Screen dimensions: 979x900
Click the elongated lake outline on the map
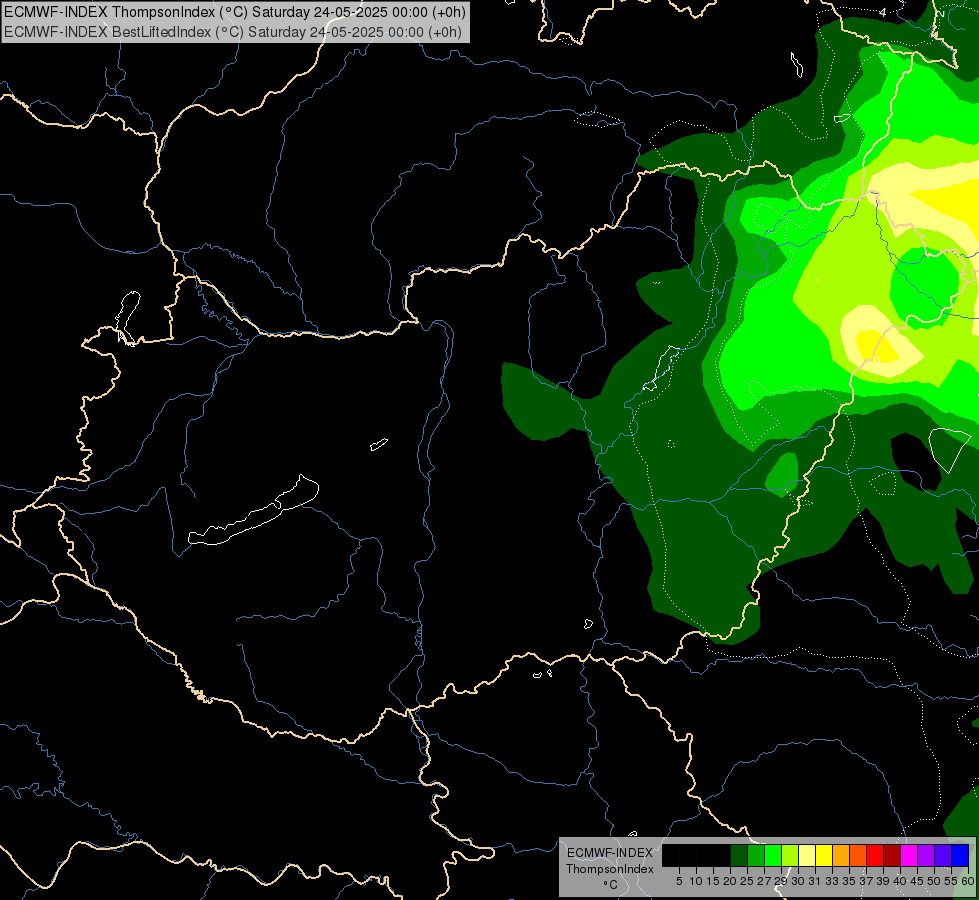(x=253, y=510)
